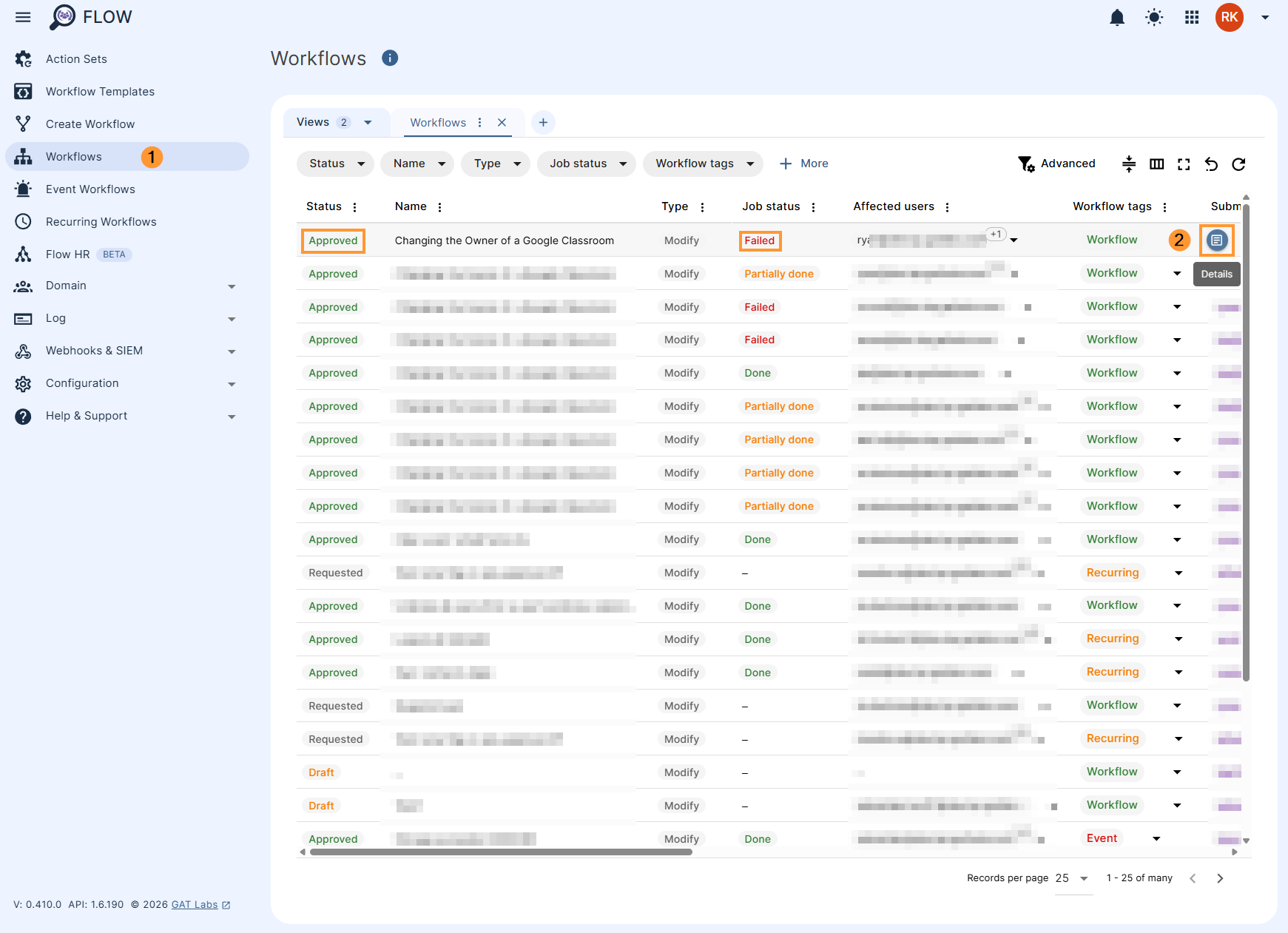Open the Workflows info tooltip icon
Image resolution: width=1288 pixels, height=933 pixels.
pyautogui.click(x=390, y=58)
